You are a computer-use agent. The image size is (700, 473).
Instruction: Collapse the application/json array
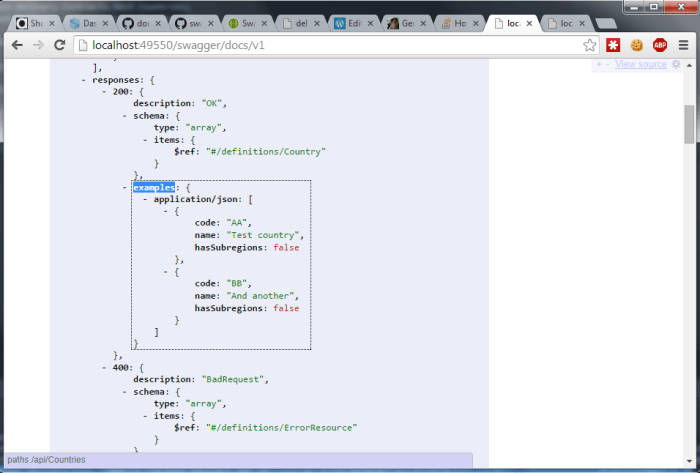pyautogui.click(x=145, y=199)
